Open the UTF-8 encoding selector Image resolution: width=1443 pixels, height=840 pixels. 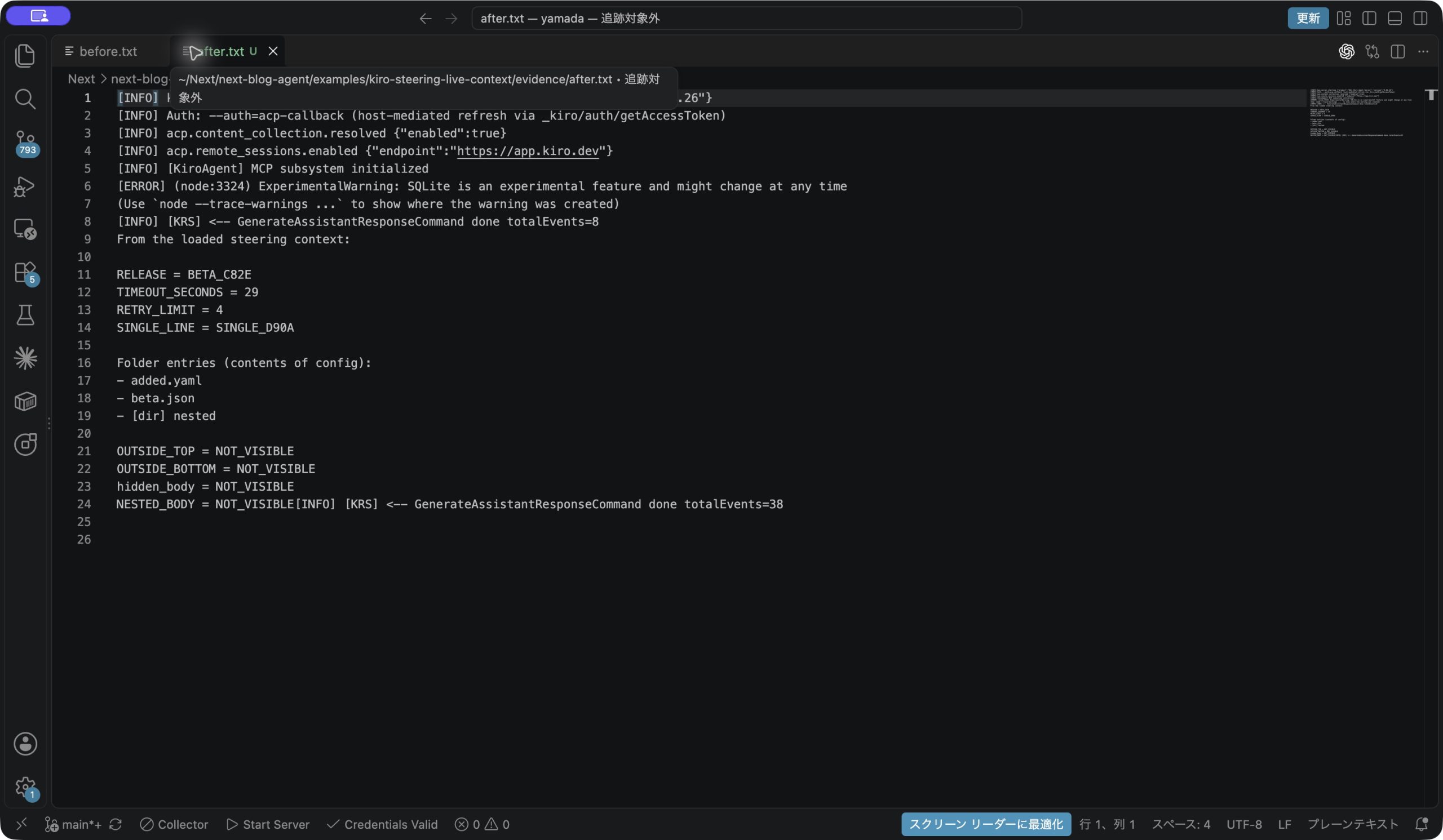pyautogui.click(x=1243, y=824)
